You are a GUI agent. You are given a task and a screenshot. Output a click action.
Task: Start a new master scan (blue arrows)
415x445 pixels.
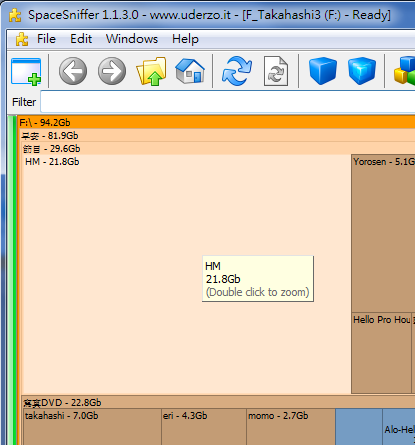[x=237, y=71]
